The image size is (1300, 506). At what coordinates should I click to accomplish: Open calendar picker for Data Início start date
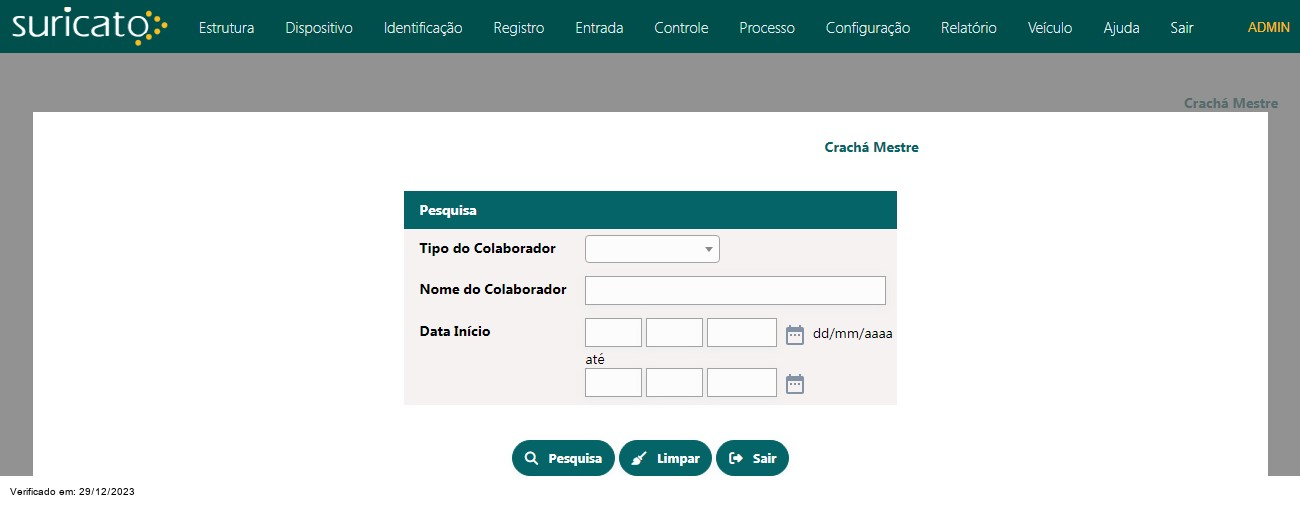pos(795,334)
